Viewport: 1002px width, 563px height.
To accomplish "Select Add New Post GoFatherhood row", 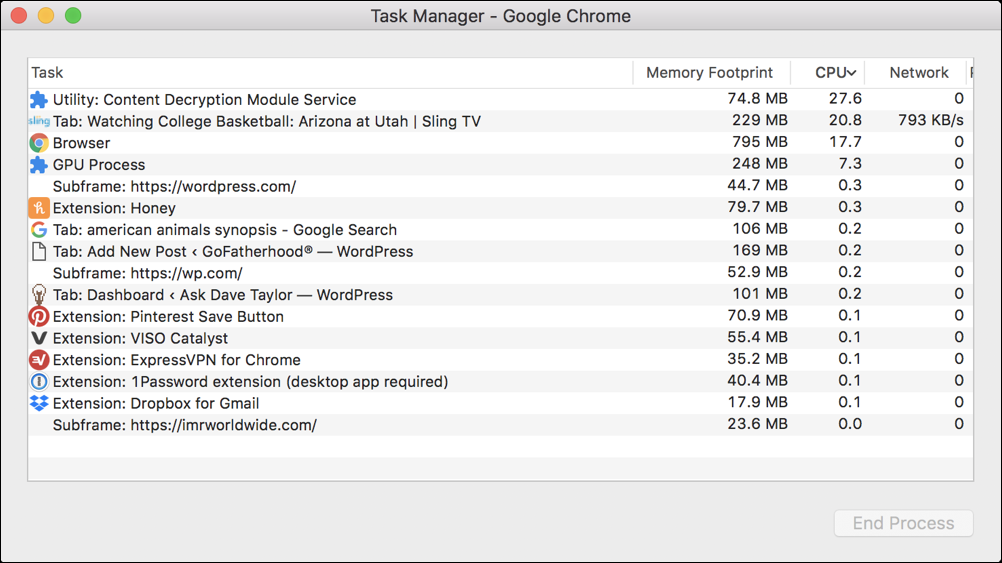I will (x=500, y=252).
